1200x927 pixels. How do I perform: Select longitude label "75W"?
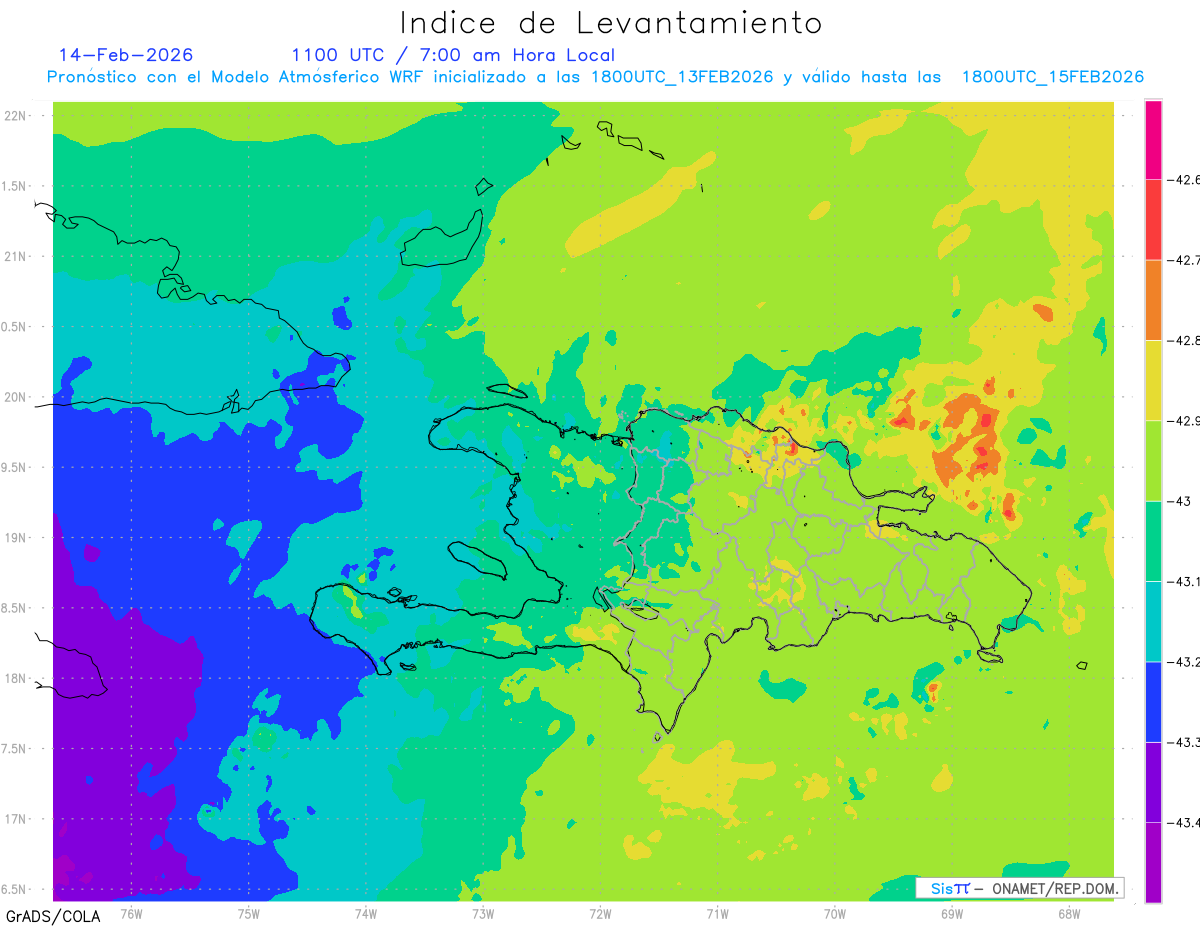[x=249, y=913]
